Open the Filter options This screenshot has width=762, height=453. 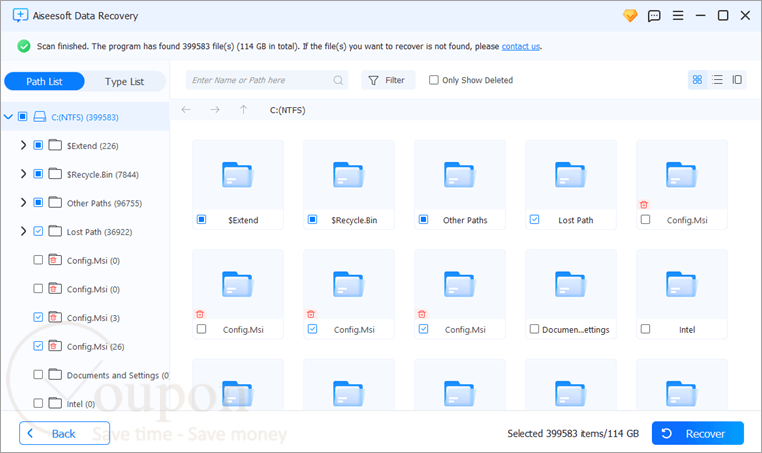click(x=388, y=80)
